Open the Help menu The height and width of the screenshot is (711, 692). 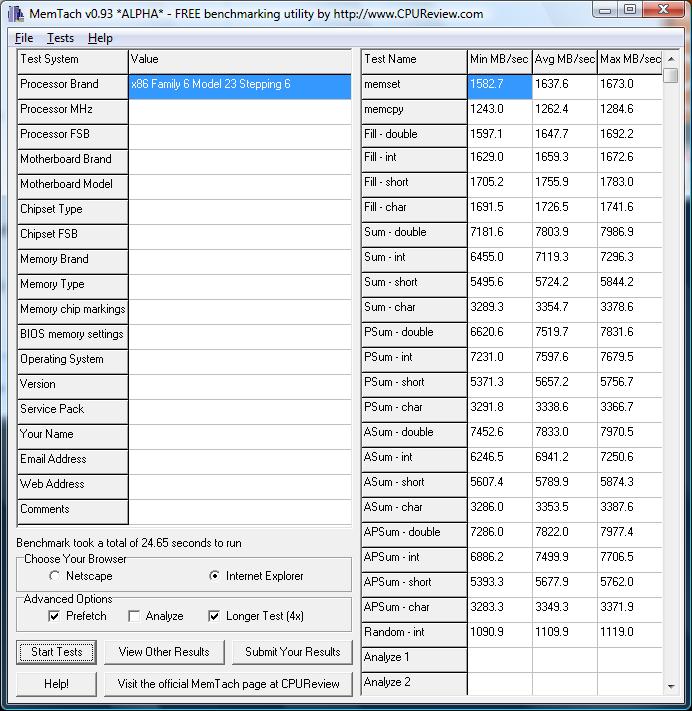pos(100,38)
